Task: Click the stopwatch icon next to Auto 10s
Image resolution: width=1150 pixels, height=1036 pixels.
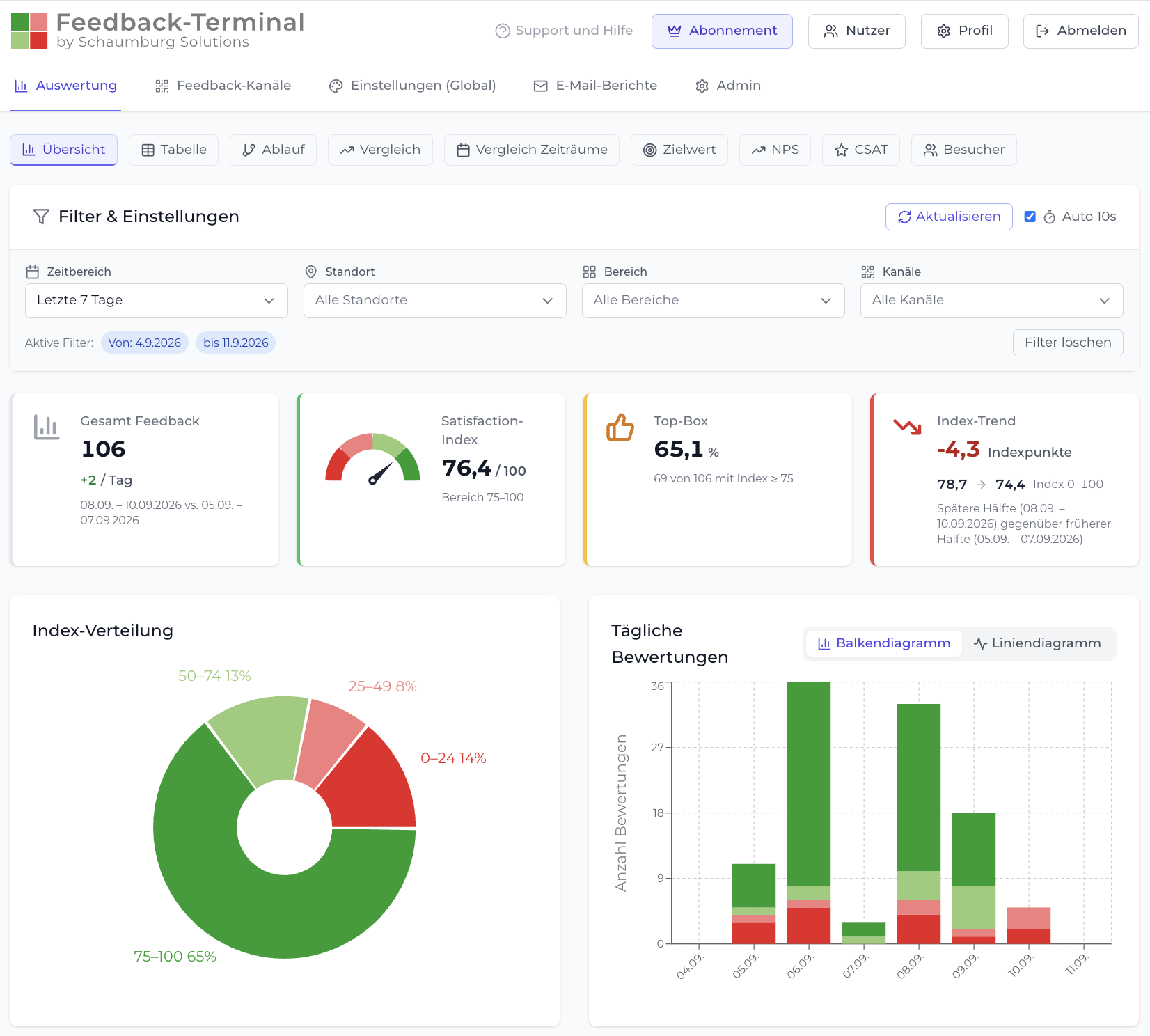Action: [1050, 217]
